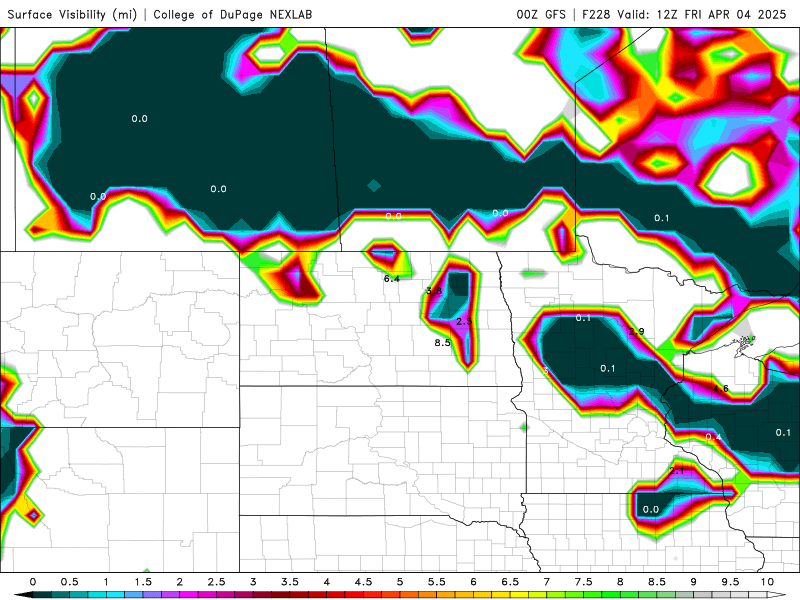Click the color scale tick label "5.5"

pyautogui.click(x=437, y=582)
